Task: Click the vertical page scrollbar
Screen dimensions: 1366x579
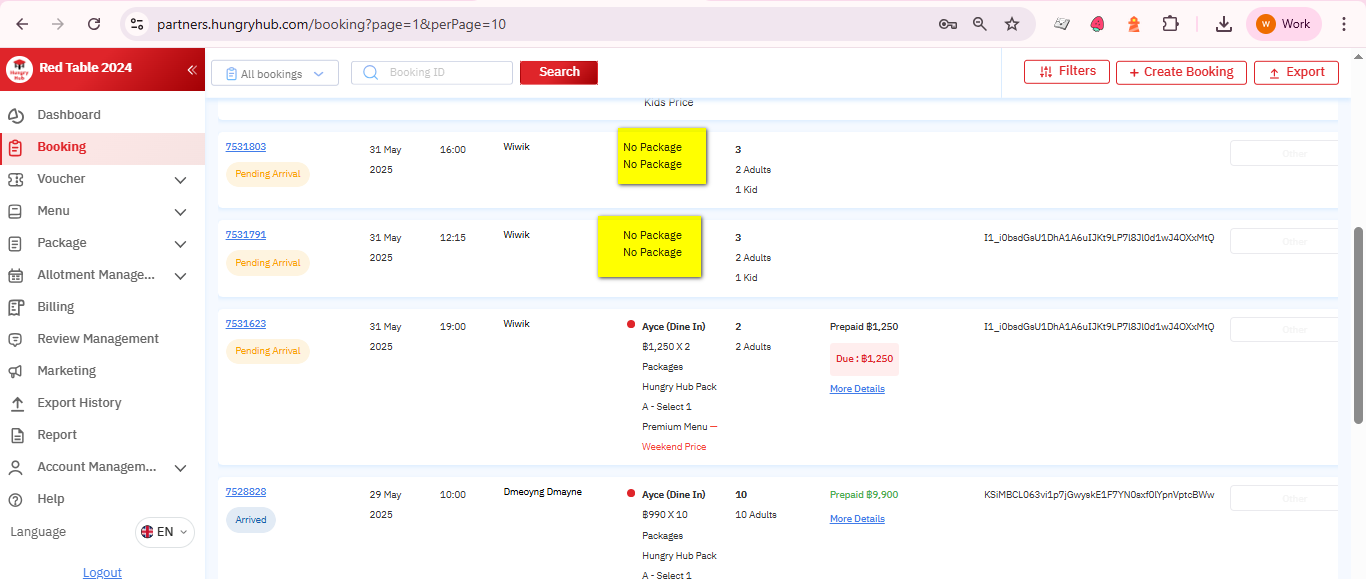Action: tap(1358, 325)
